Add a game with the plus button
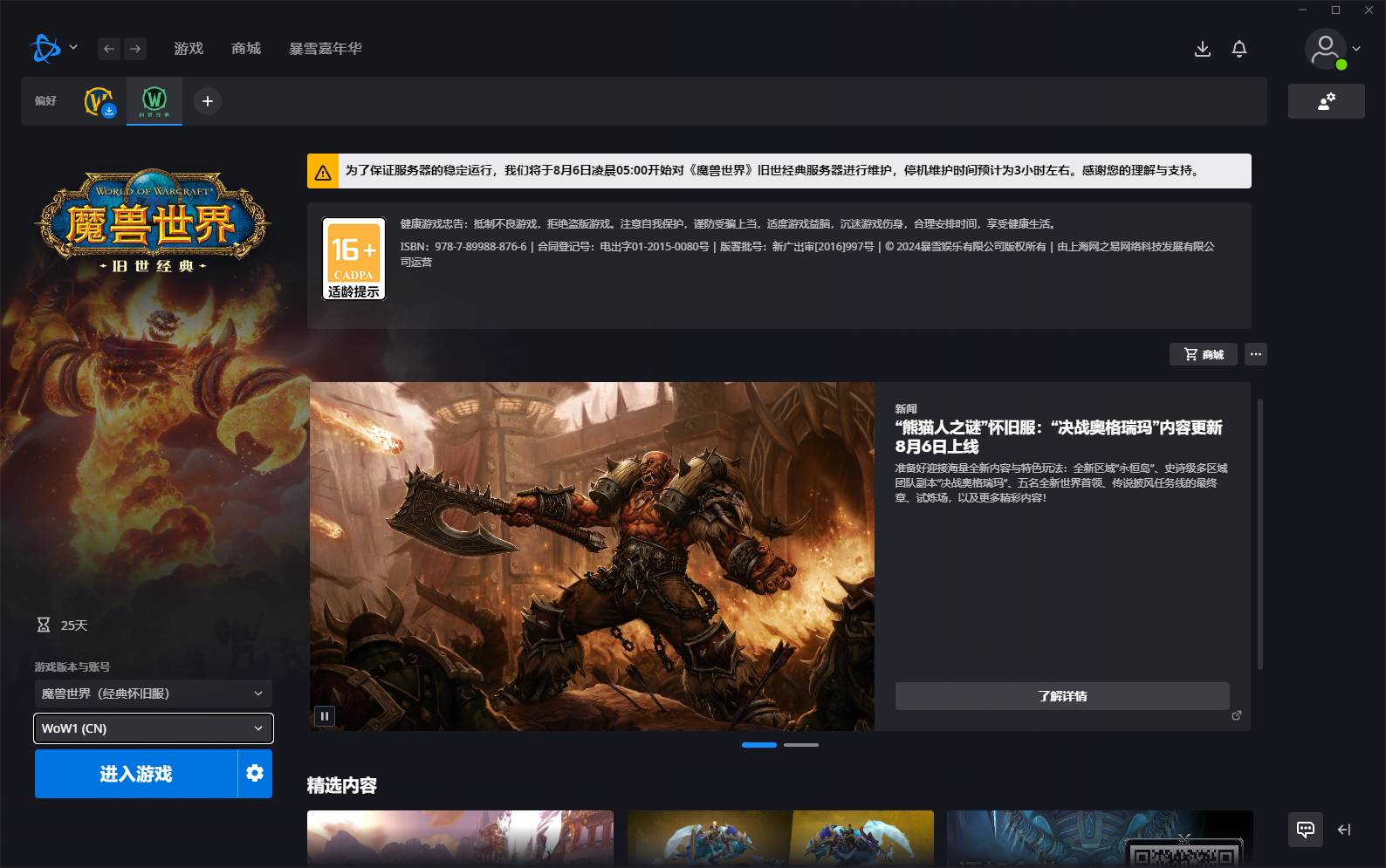Screen dimensions: 1386x868 tap(208, 101)
